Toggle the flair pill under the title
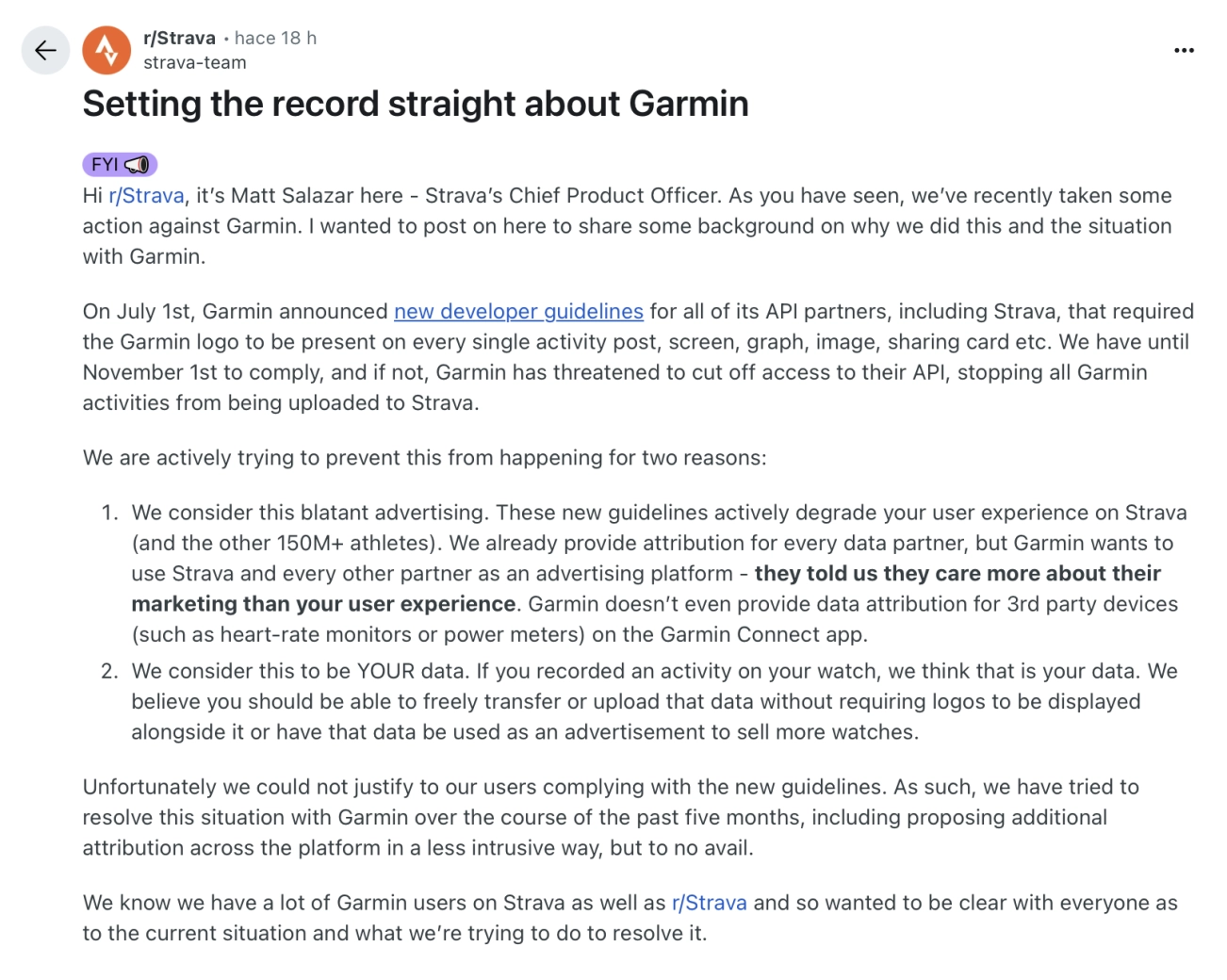The height and width of the screenshot is (980, 1227). click(119, 163)
